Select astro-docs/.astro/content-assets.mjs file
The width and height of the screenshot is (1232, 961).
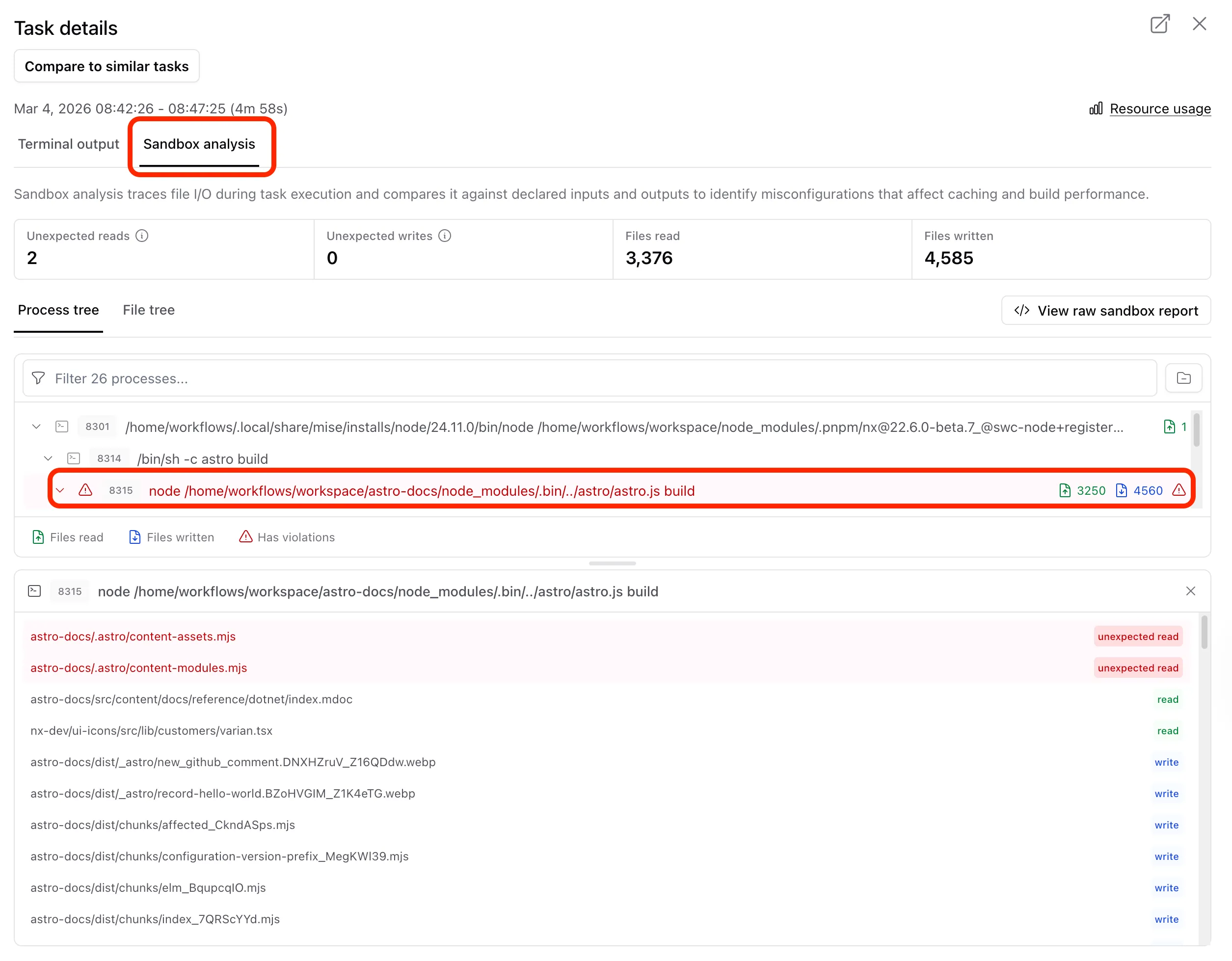pos(606,636)
